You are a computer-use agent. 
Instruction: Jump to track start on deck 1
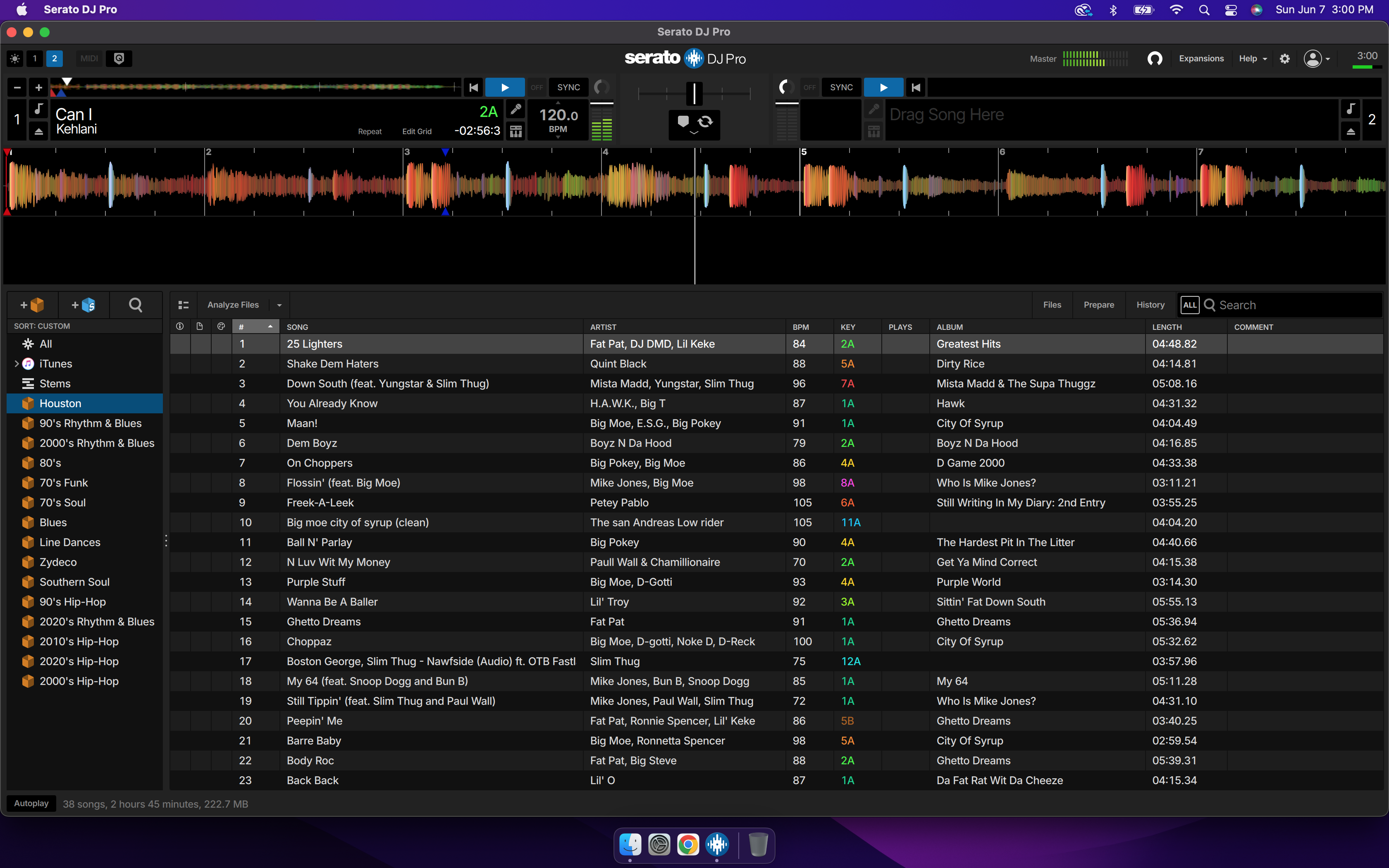tap(473, 87)
